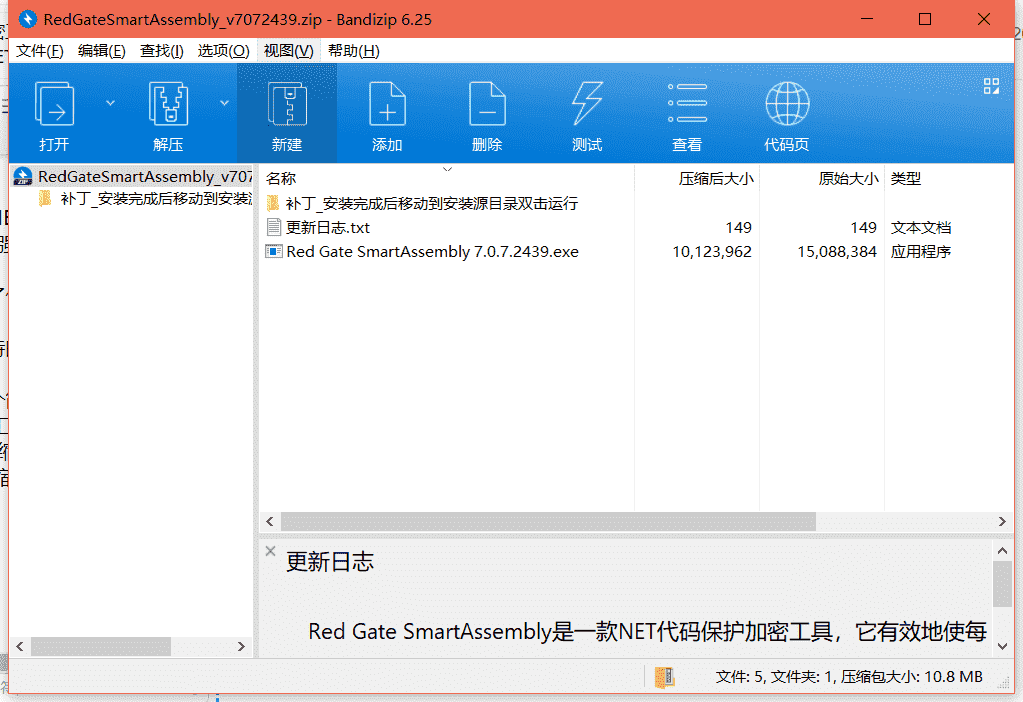Click the Test (测试) lightning icon
Viewport: 1023px width, 702px height.
click(x=587, y=104)
